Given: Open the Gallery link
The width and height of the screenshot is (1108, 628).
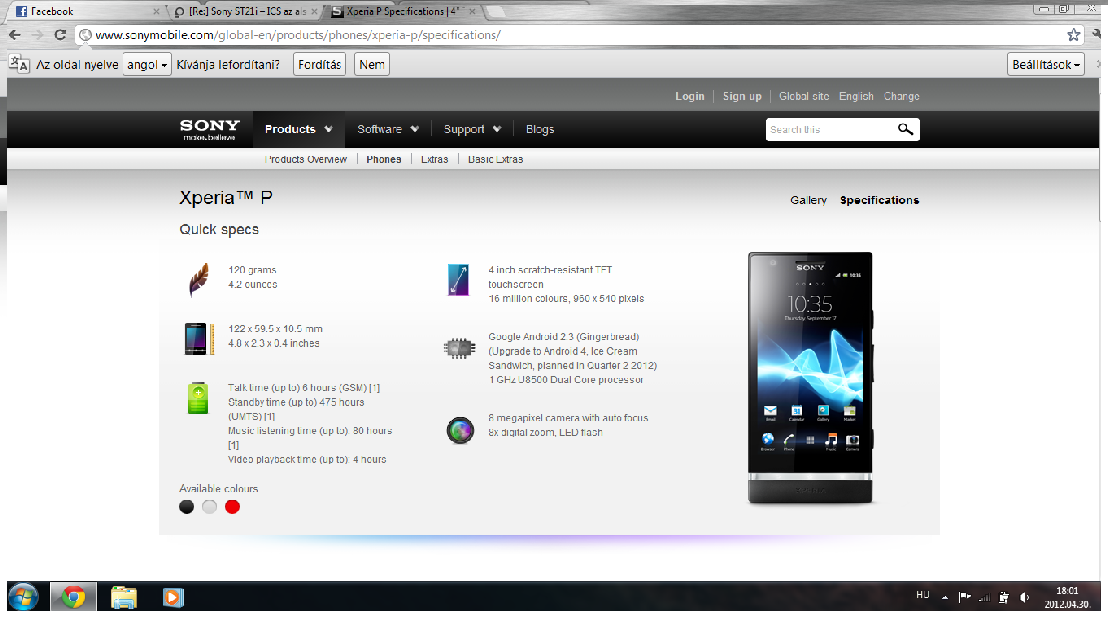Looking at the screenshot, I should [808, 201].
